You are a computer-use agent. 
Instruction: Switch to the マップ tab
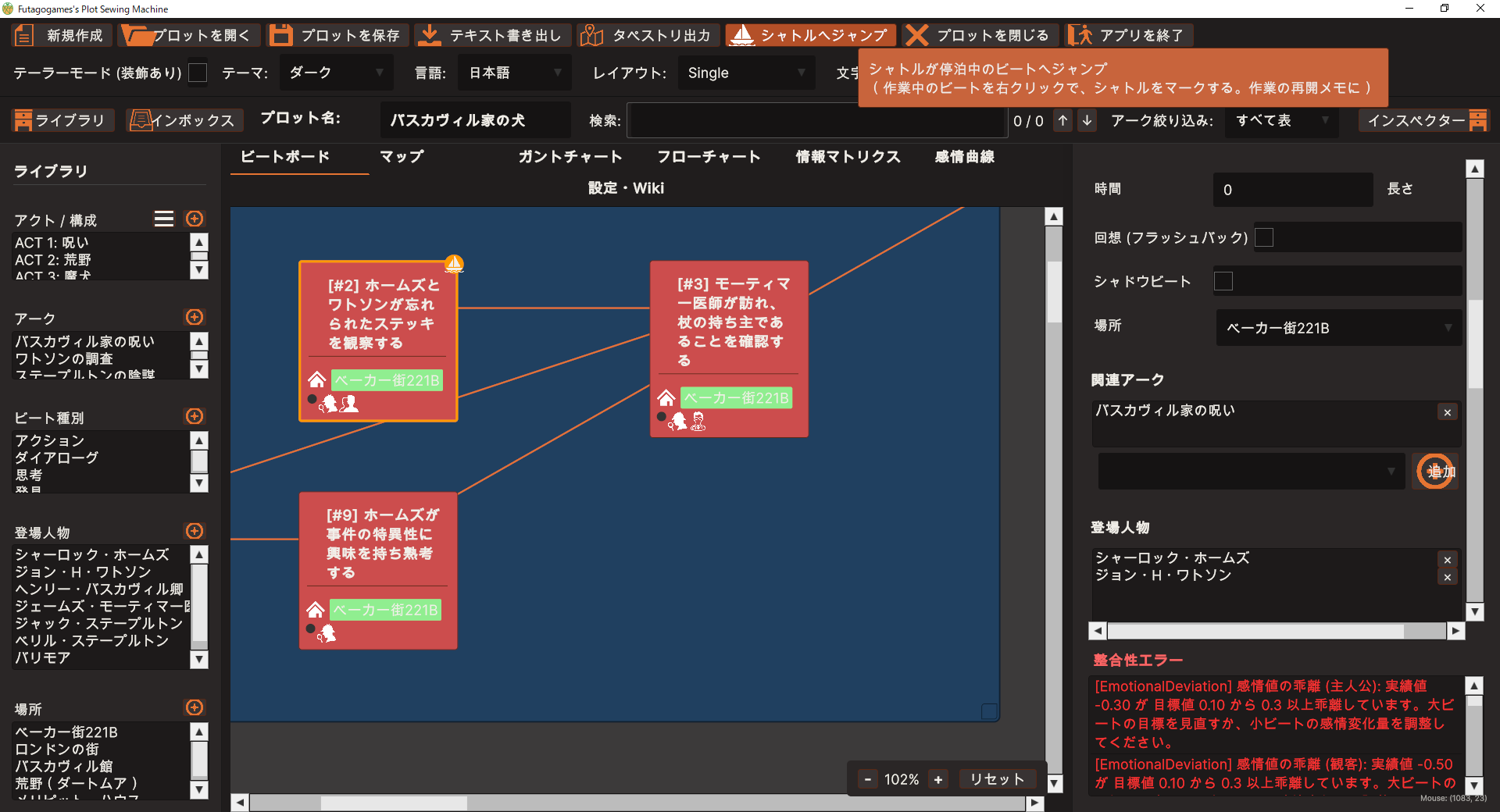402,156
